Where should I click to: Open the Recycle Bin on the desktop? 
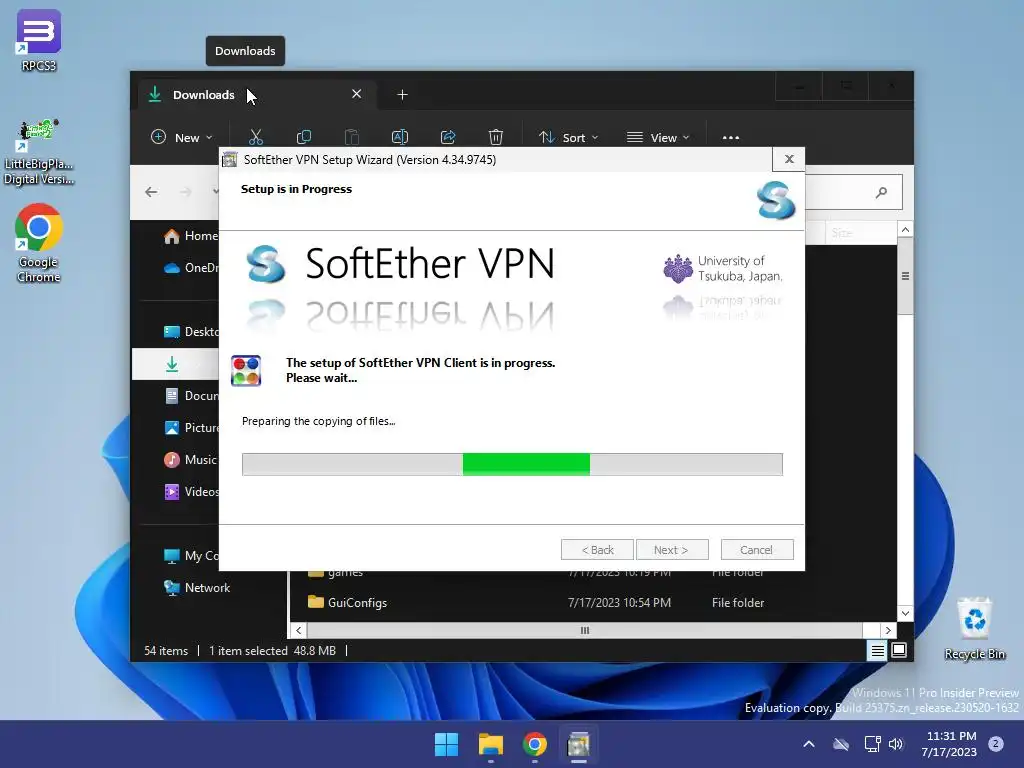click(x=974, y=628)
